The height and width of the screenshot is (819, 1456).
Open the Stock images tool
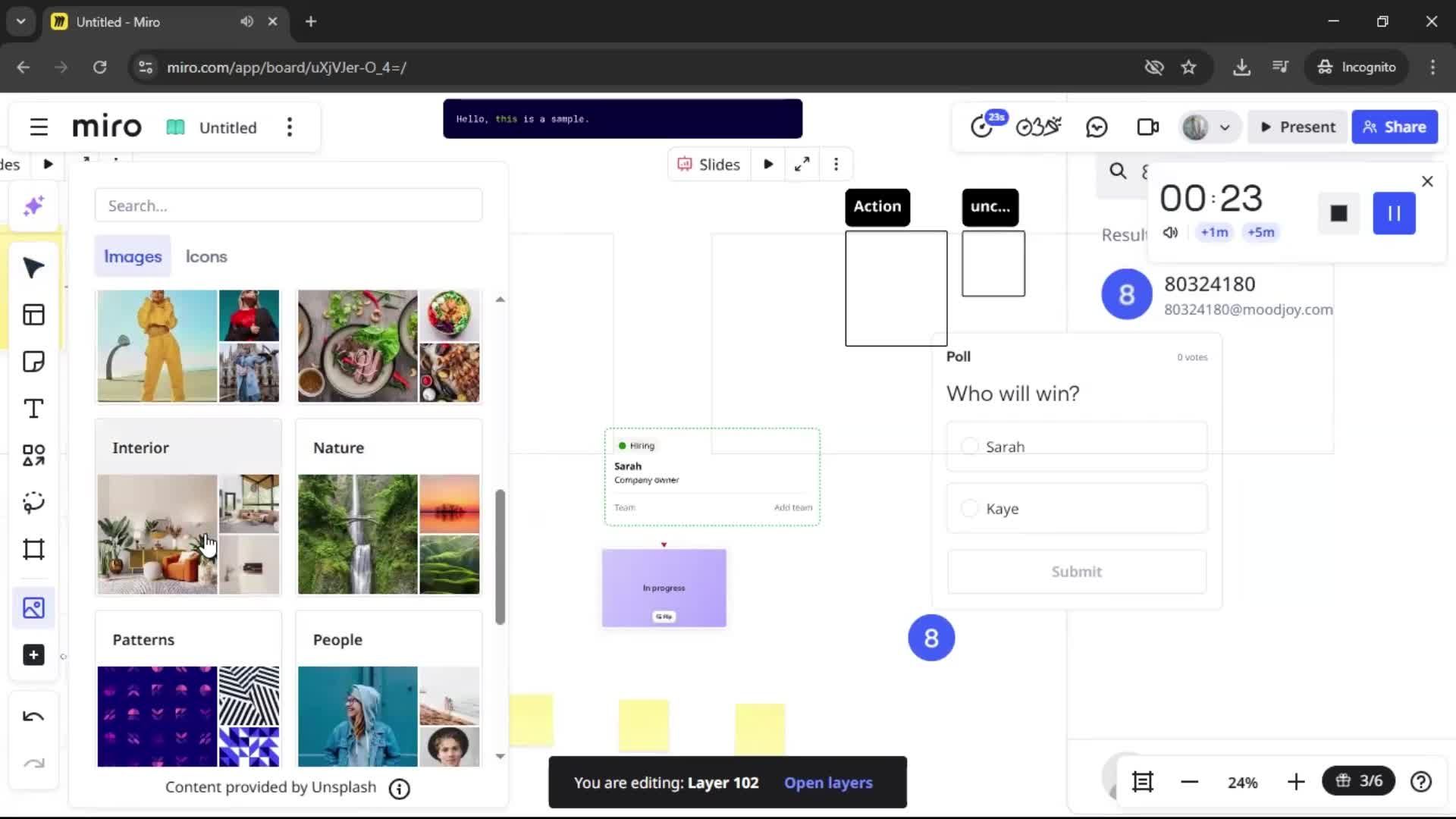point(33,608)
